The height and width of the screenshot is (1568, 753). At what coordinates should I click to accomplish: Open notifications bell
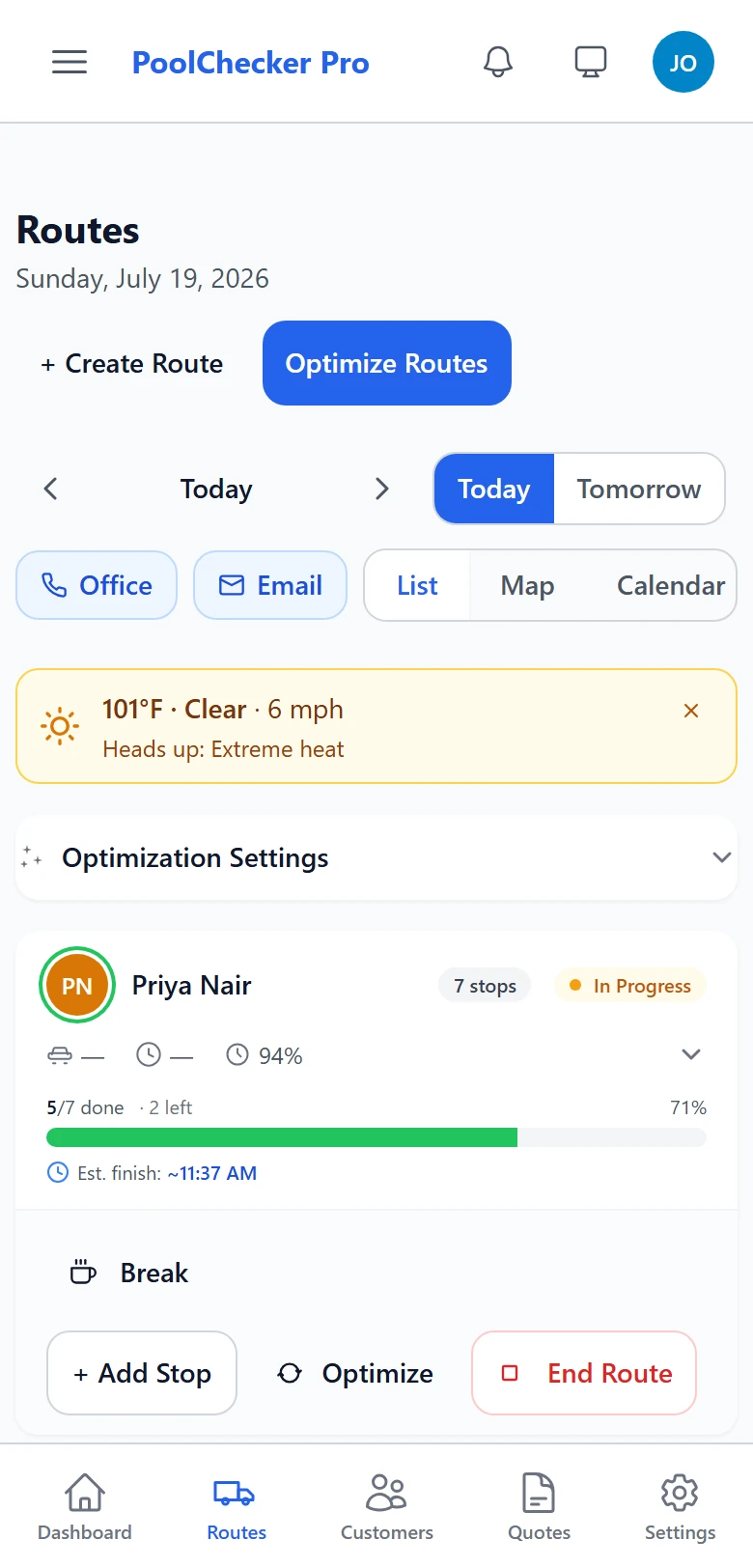point(498,63)
